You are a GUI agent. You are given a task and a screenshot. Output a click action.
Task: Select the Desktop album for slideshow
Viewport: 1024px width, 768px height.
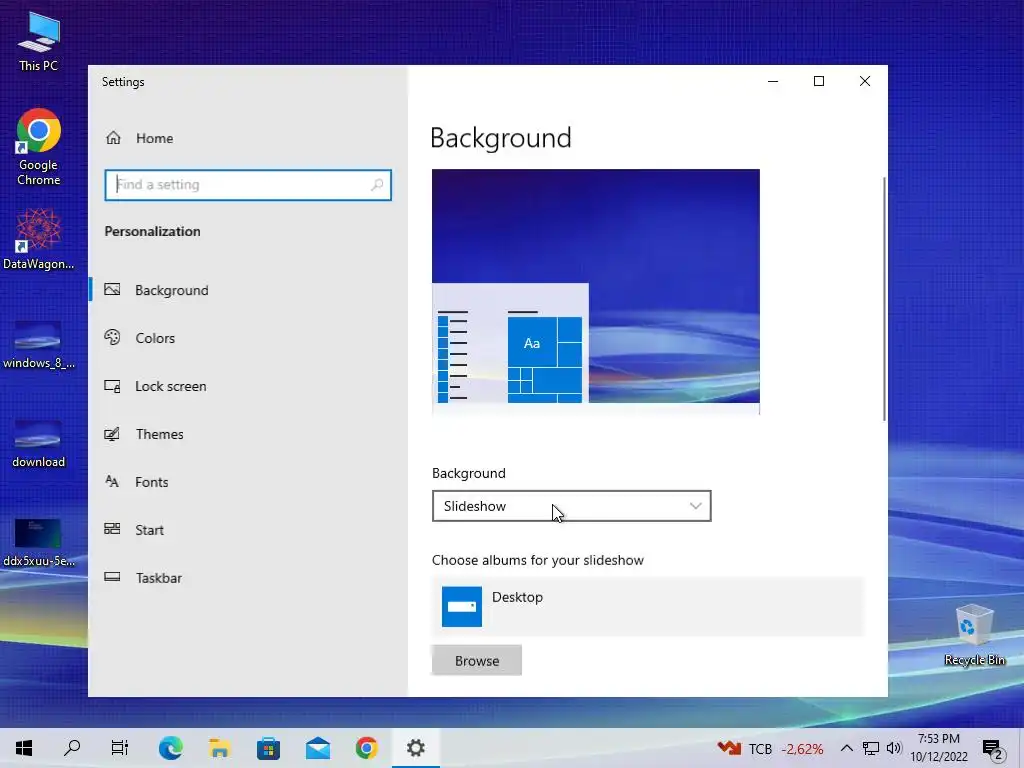pyautogui.click(x=648, y=607)
